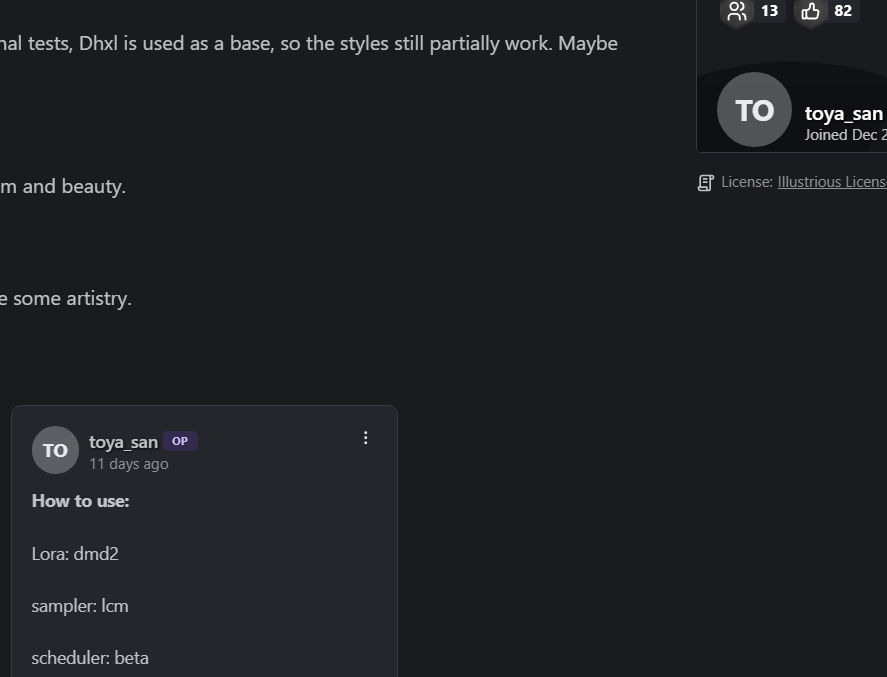
Task: Click the "11 days ago" comment timestamp
Action: click(129, 464)
